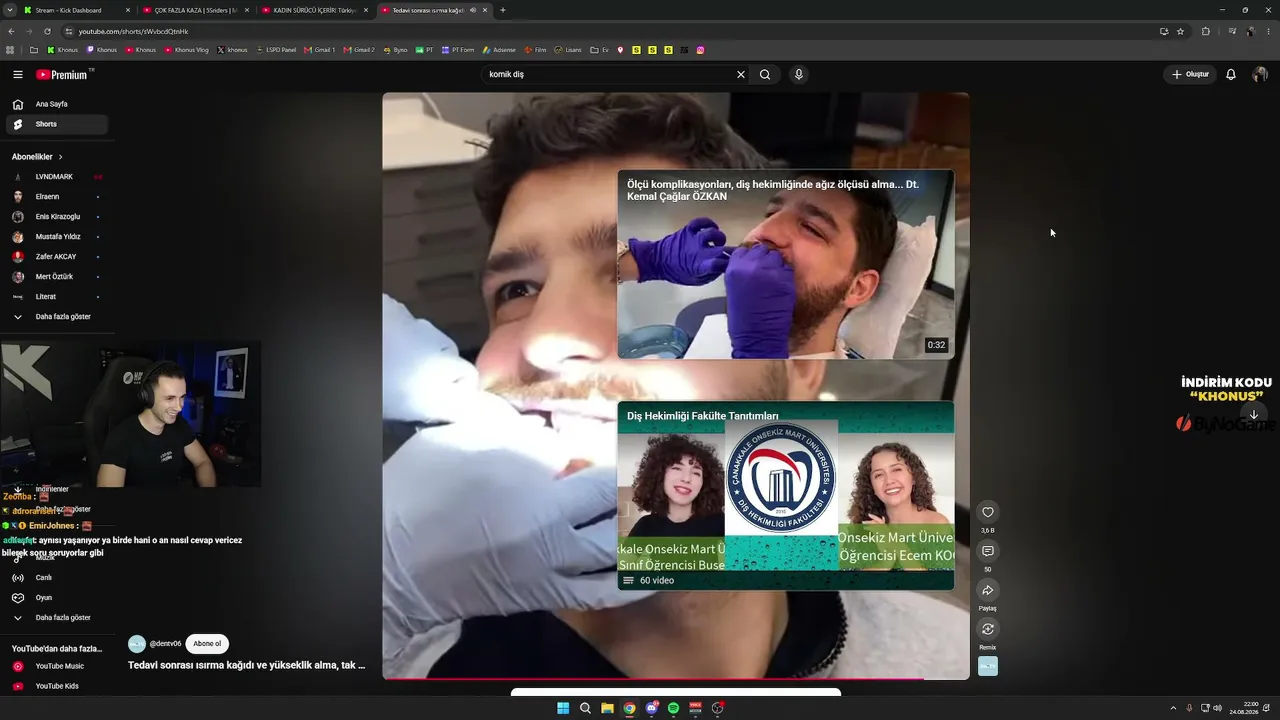Viewport: 1280px width, 720px height.
Task: Open LVNDMARK channel subscription
Action: coord(57,177)
